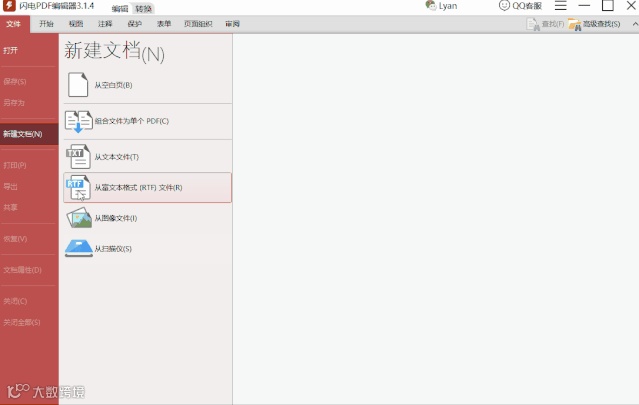Screen dimensions: 639x405
Task: Select the 转换 mode tab
Action: click(x=143, y=9)
